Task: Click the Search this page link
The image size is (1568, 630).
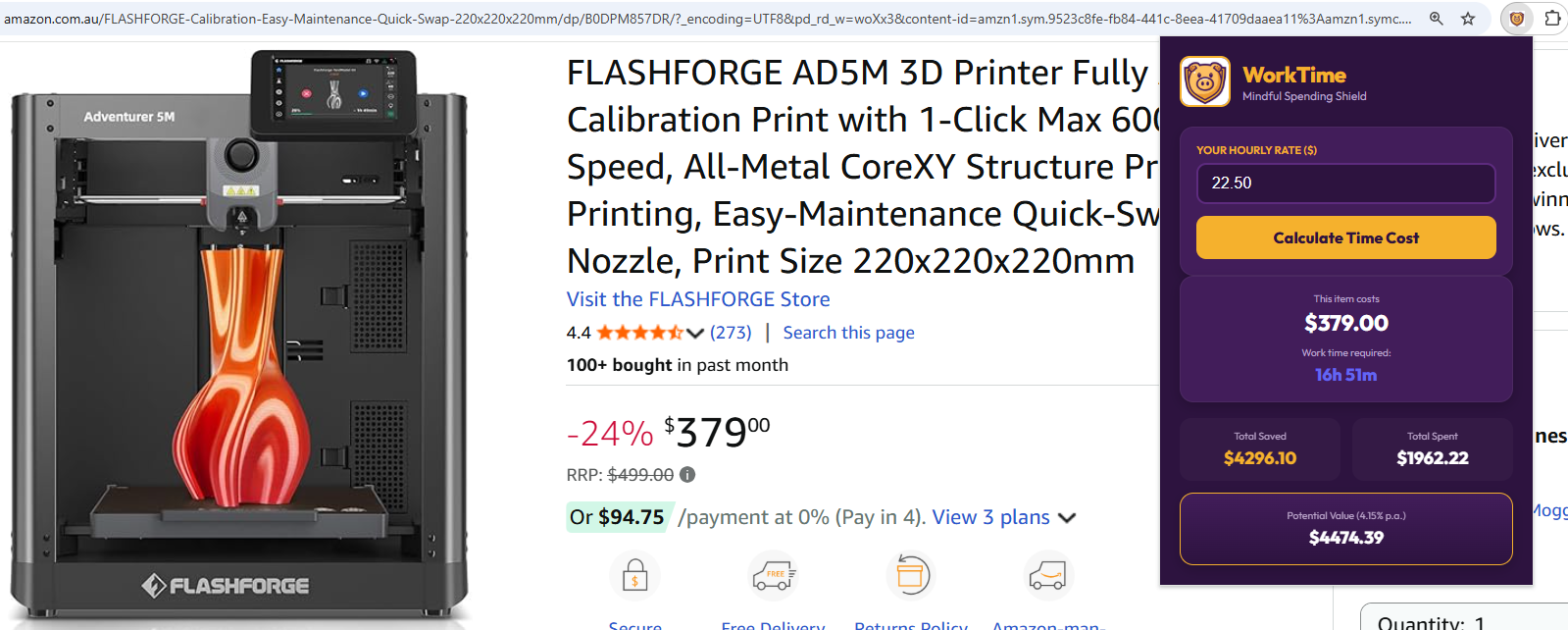Action: 848,333
